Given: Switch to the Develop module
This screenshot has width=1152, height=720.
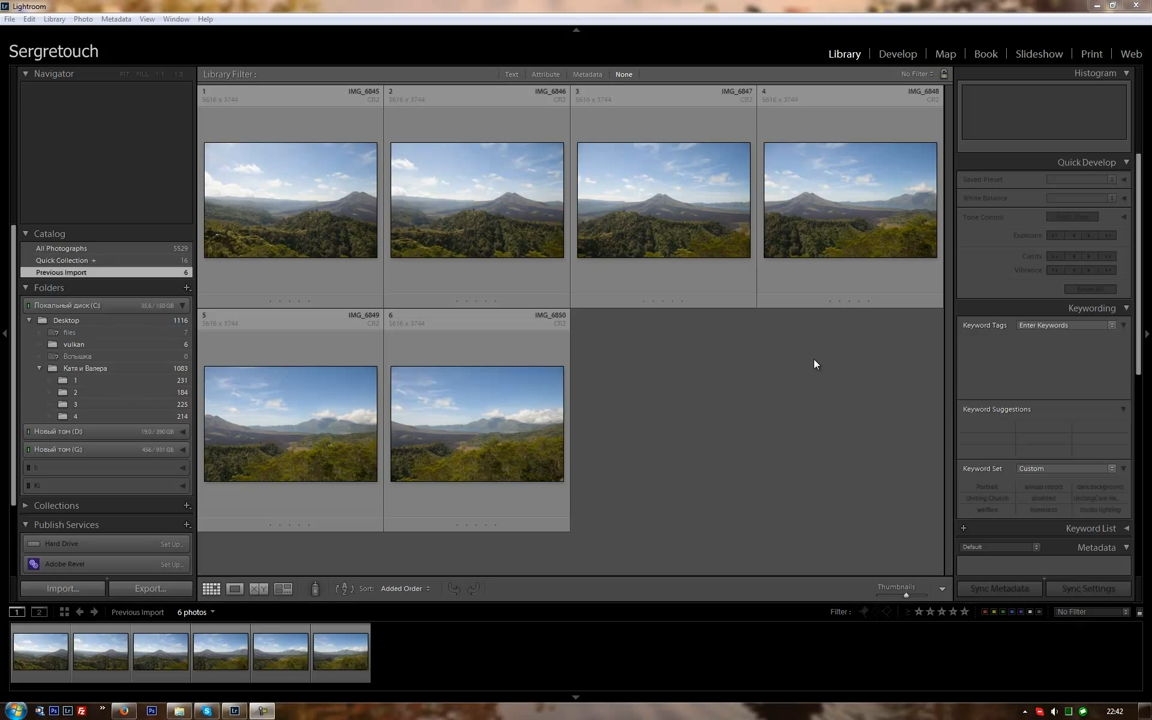Looking at the screenshot, I should 898,54.
